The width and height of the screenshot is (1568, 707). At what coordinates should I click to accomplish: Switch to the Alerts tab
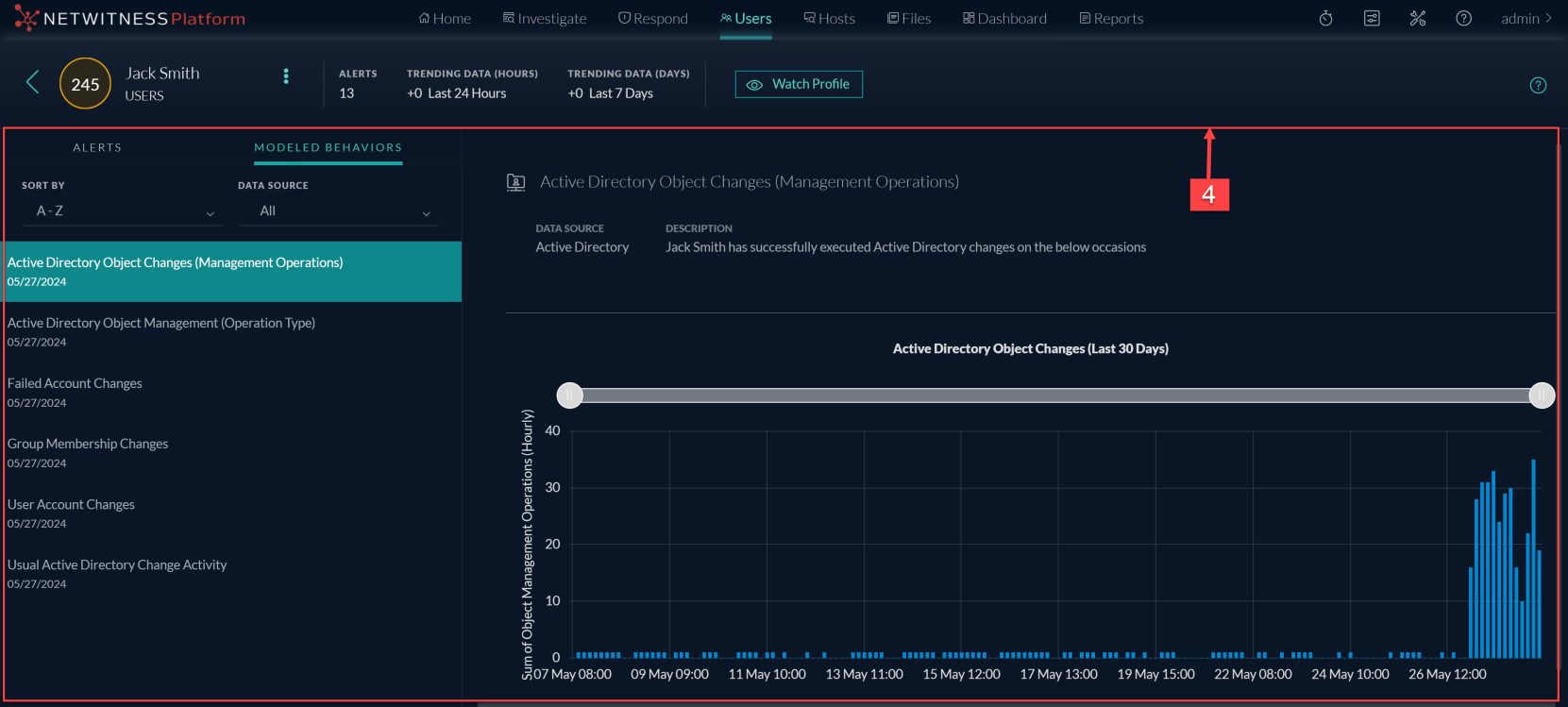coord(97,148)
